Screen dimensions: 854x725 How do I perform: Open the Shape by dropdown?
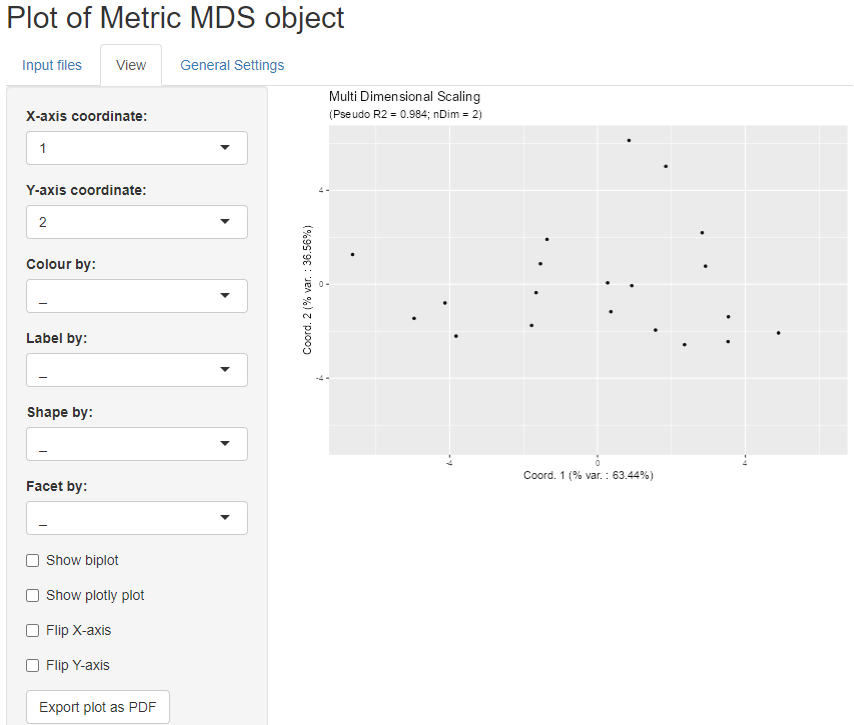pyautogui.click(x=137, y=444)
